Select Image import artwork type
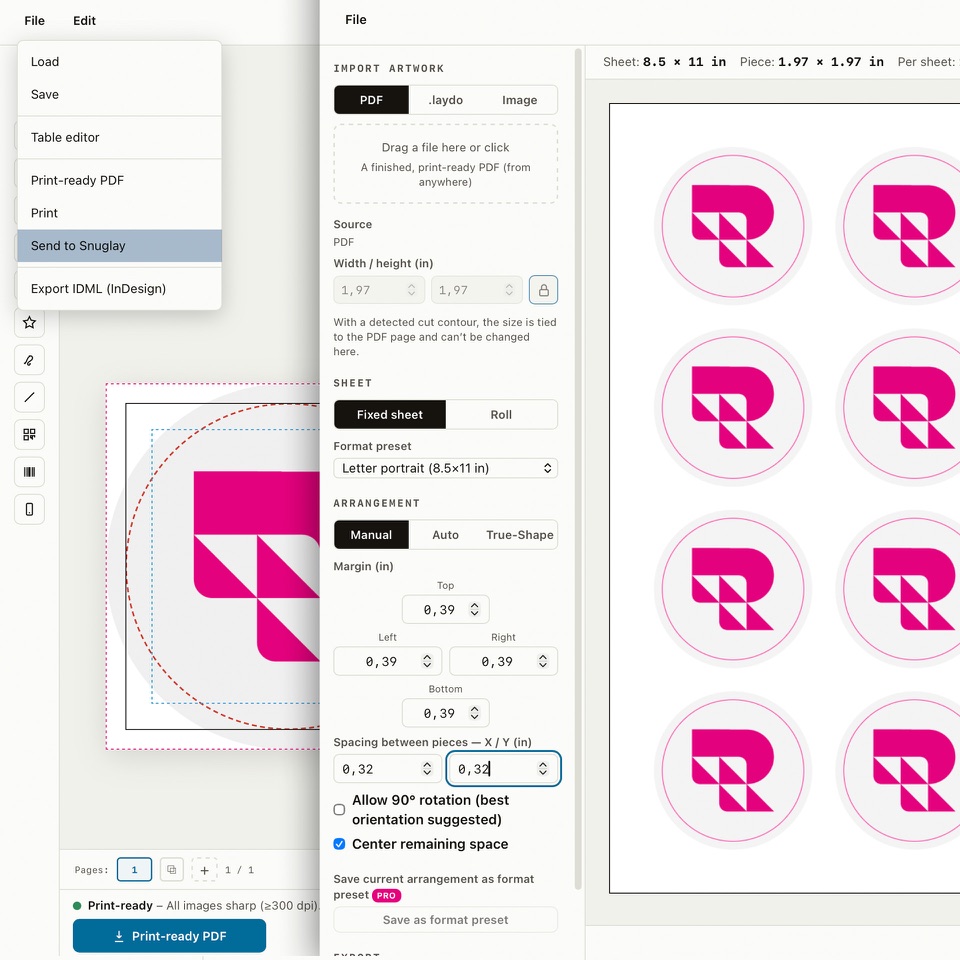Viewport: 960px width, 960px height. [520, 100]
